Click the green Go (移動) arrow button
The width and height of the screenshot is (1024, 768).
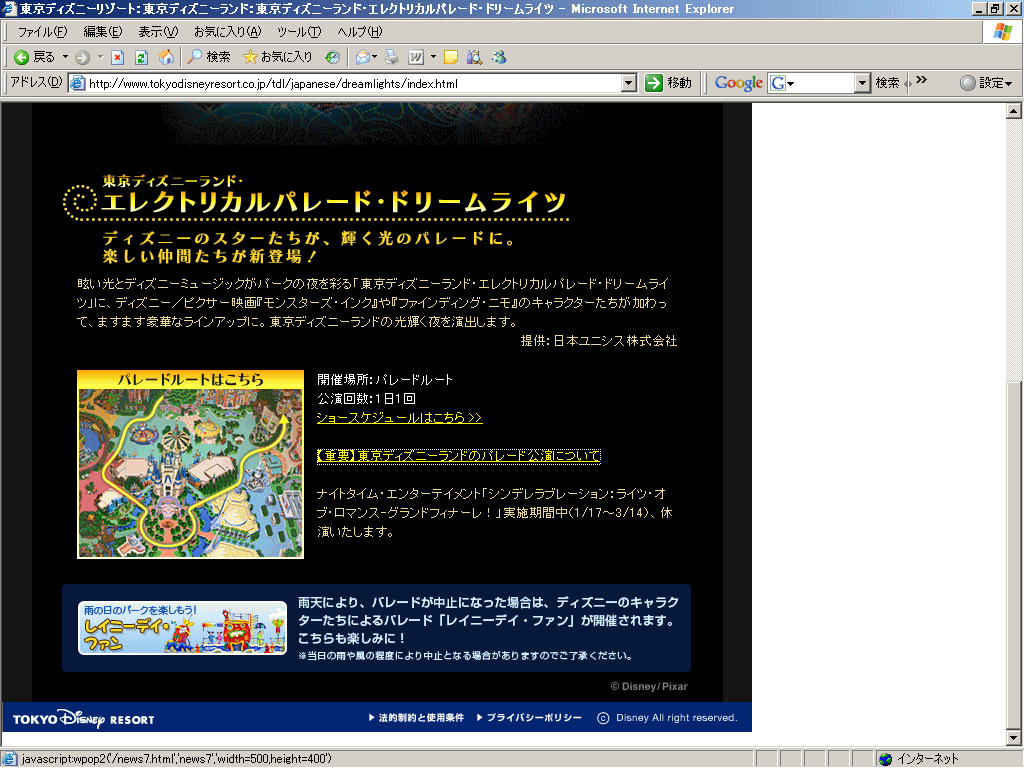coord(668,83)
